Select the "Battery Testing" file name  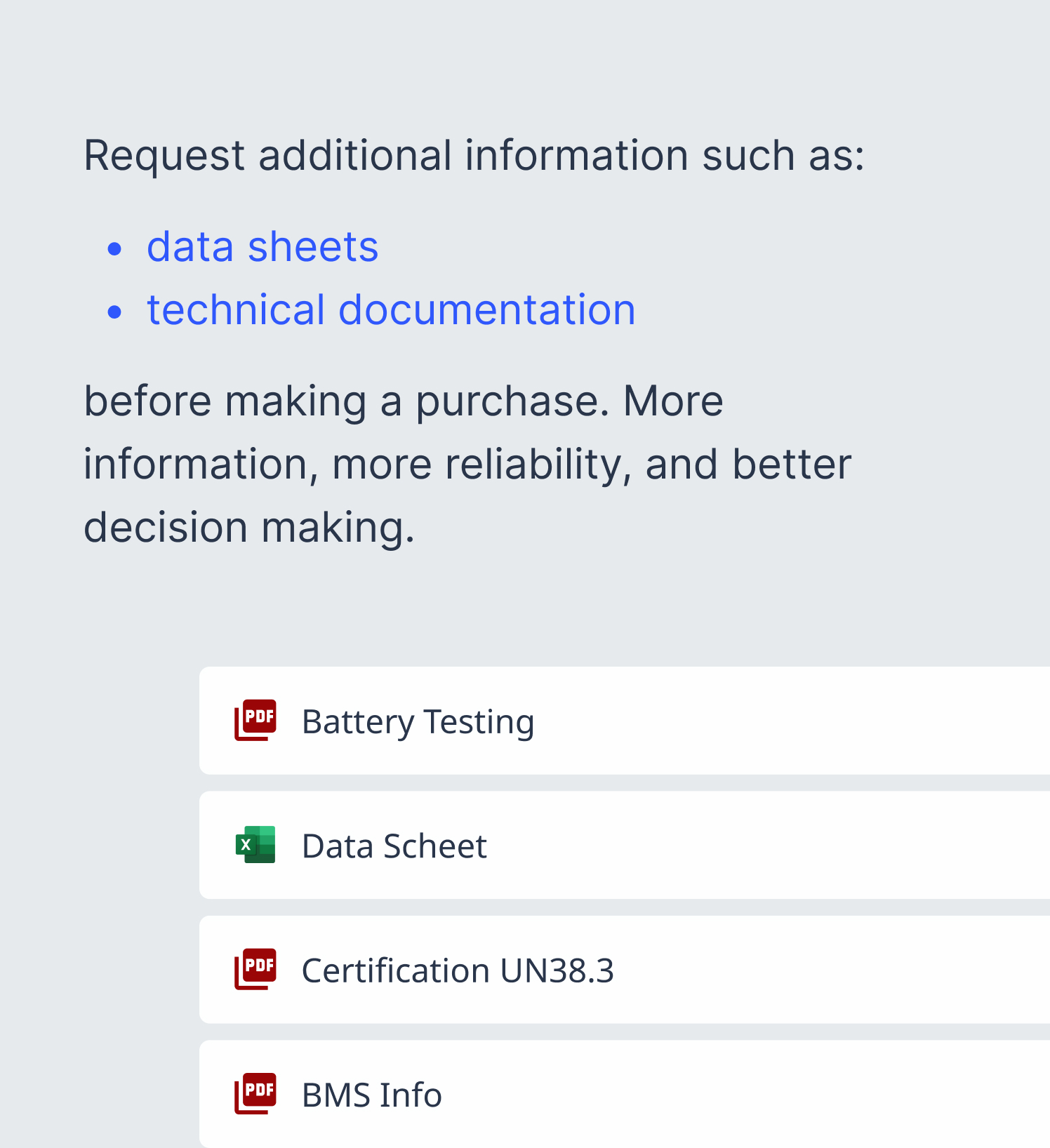tap(418, 721)
